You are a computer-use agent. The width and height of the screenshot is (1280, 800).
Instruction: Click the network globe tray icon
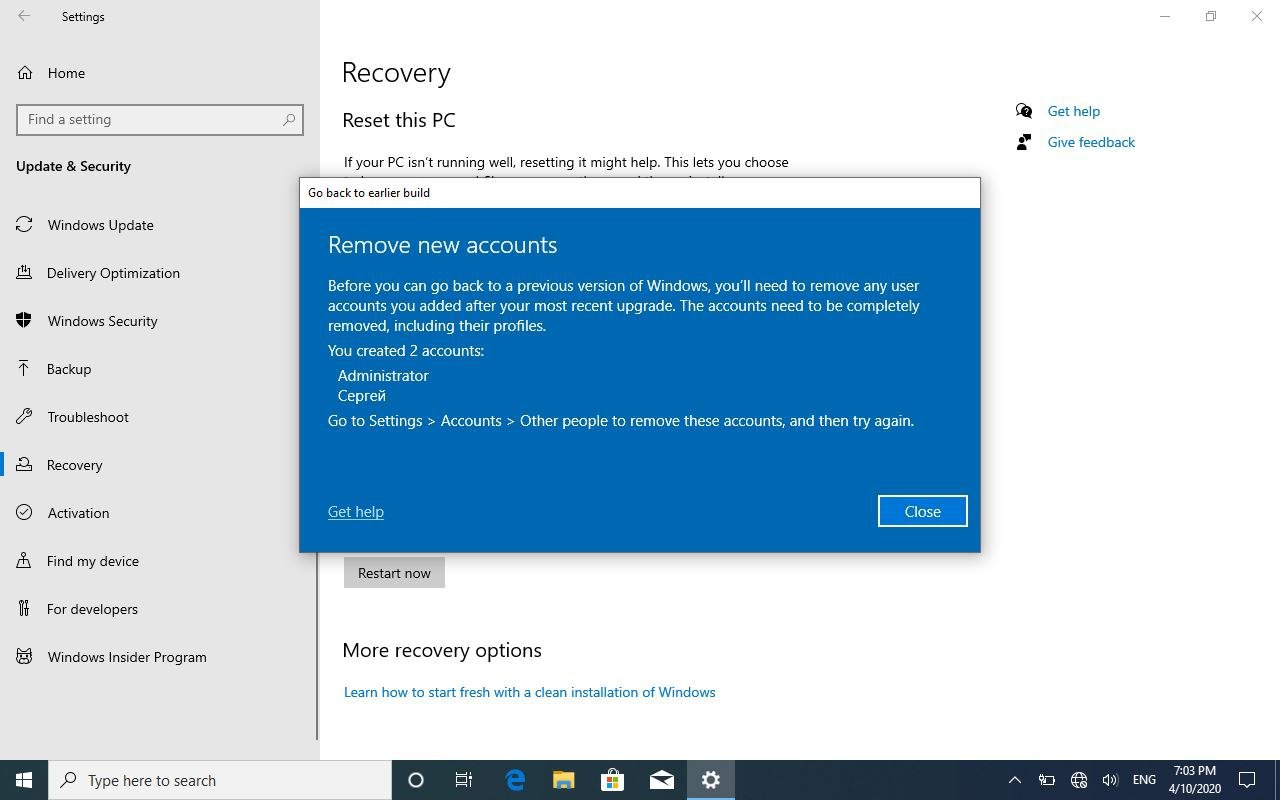1078,780
